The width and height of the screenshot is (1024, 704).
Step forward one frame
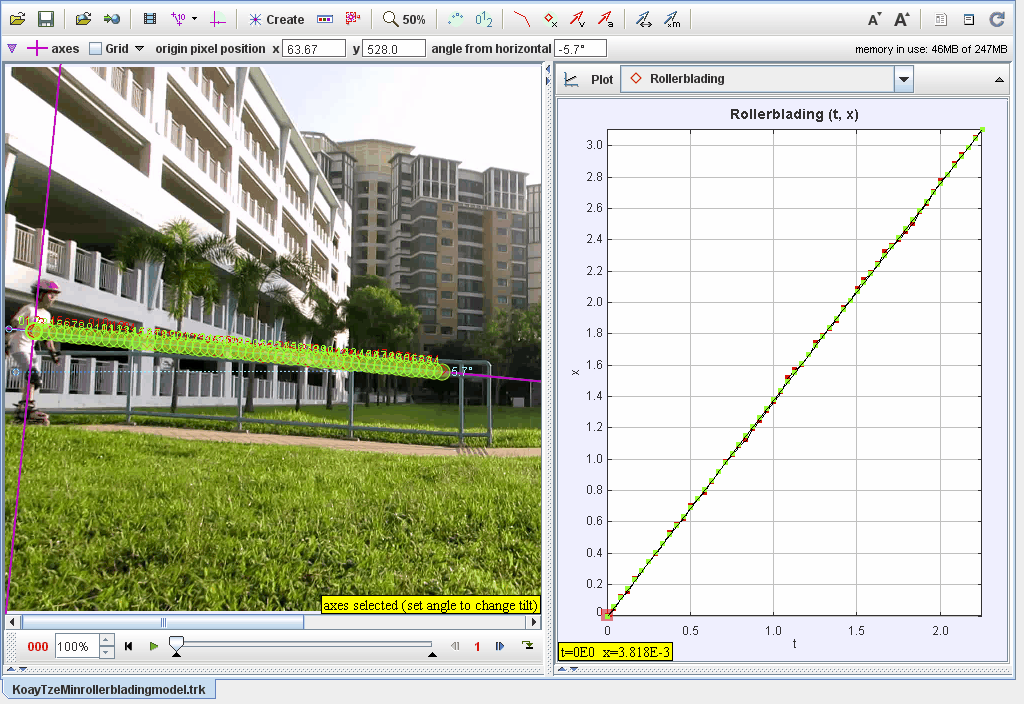[x=500, y=647]
